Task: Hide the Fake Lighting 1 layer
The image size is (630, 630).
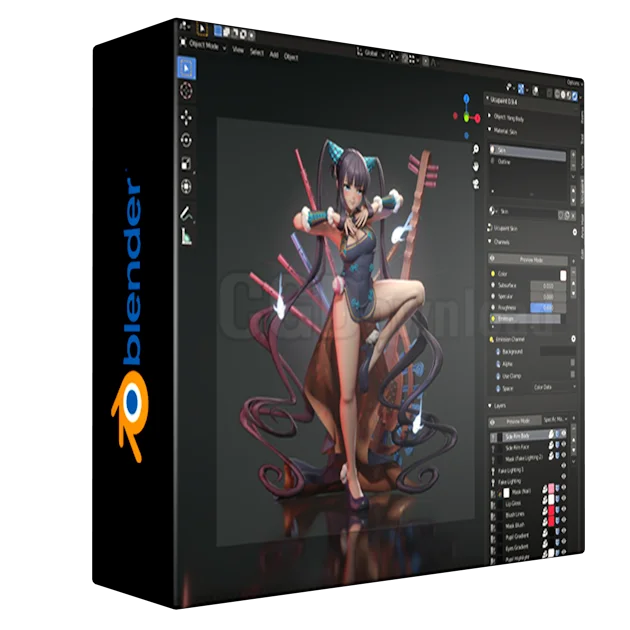Action: click(564, 465)
